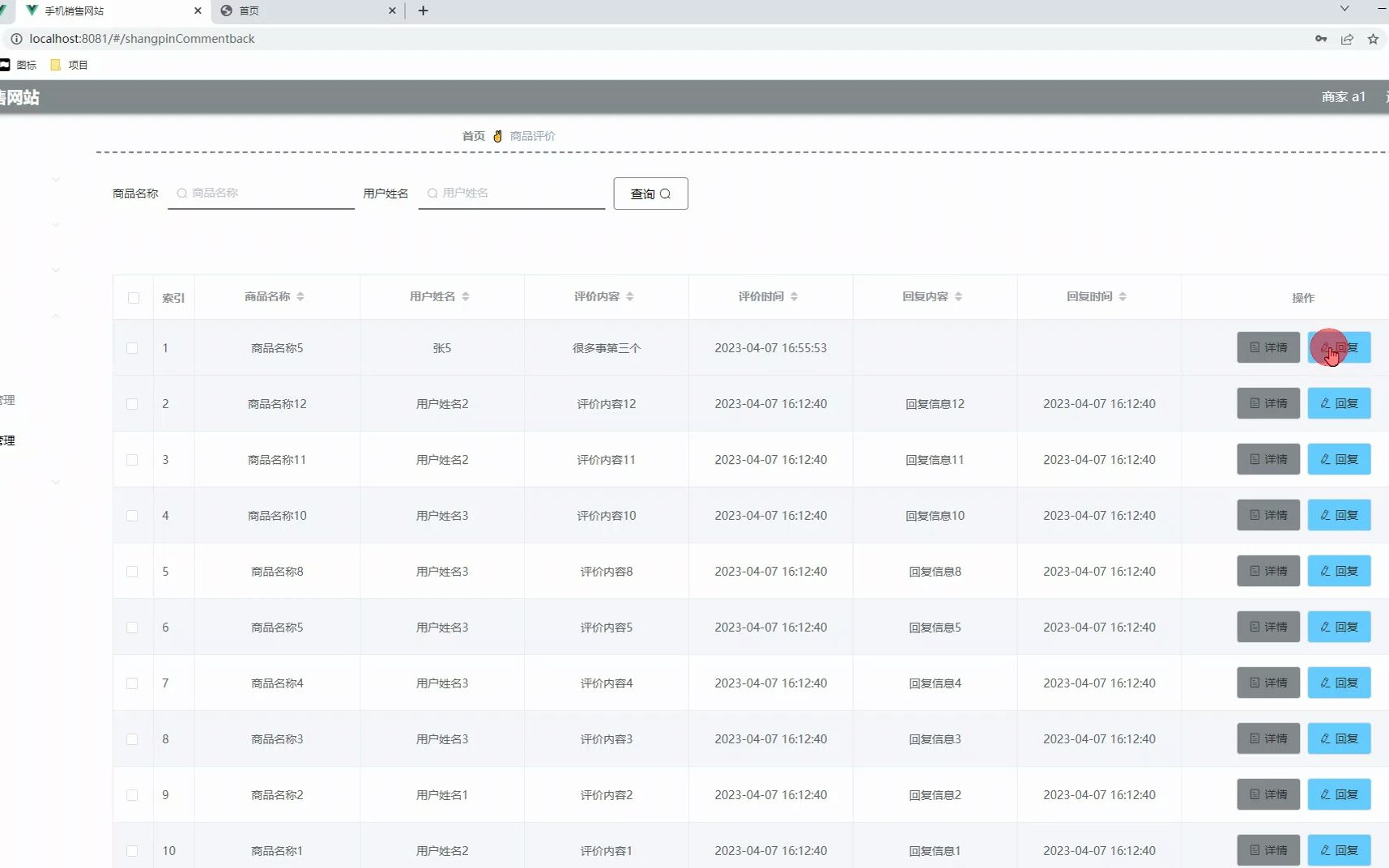Open the browser tab list dropdown arrow
1389x868 pixels.
[x=1346, y=8]
